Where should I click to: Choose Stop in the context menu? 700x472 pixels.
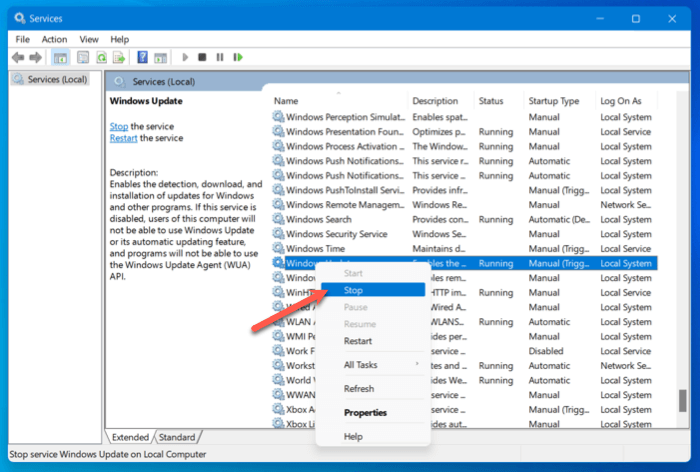[353, 290]
